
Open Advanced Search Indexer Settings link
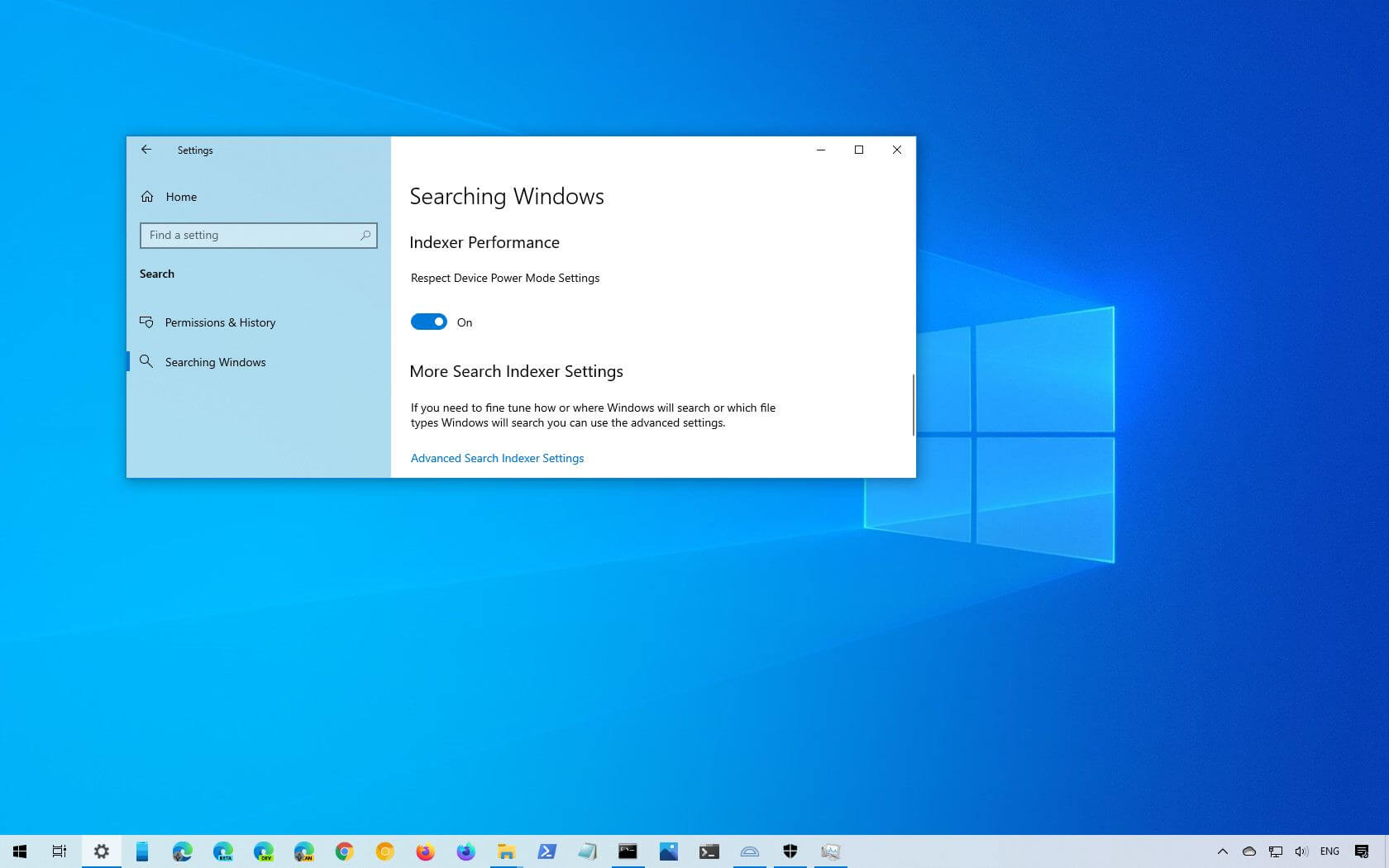pyautogui.click(x=497, y=458)
